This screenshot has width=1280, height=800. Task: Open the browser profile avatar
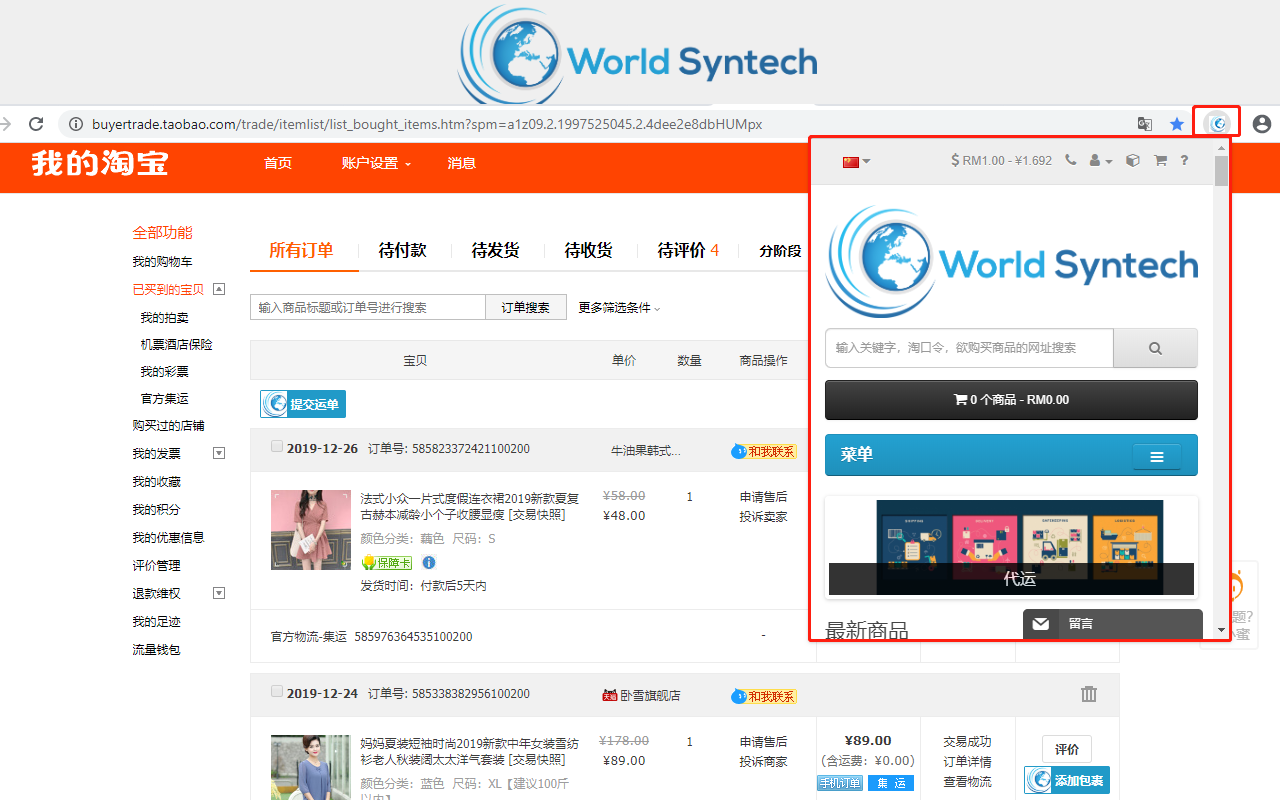pos(1261,124)
